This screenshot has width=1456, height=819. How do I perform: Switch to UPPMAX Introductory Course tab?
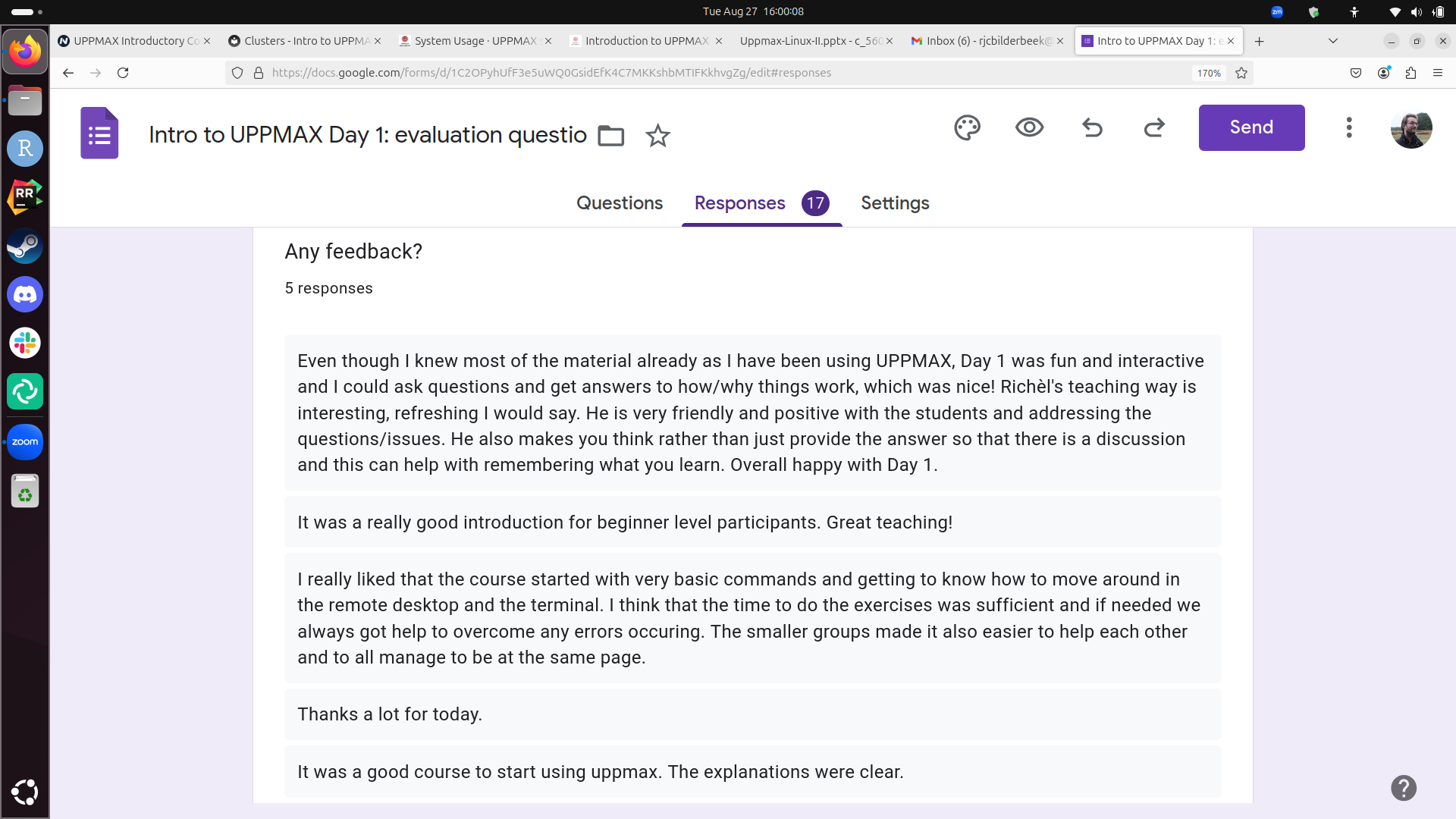pos(134,41)
